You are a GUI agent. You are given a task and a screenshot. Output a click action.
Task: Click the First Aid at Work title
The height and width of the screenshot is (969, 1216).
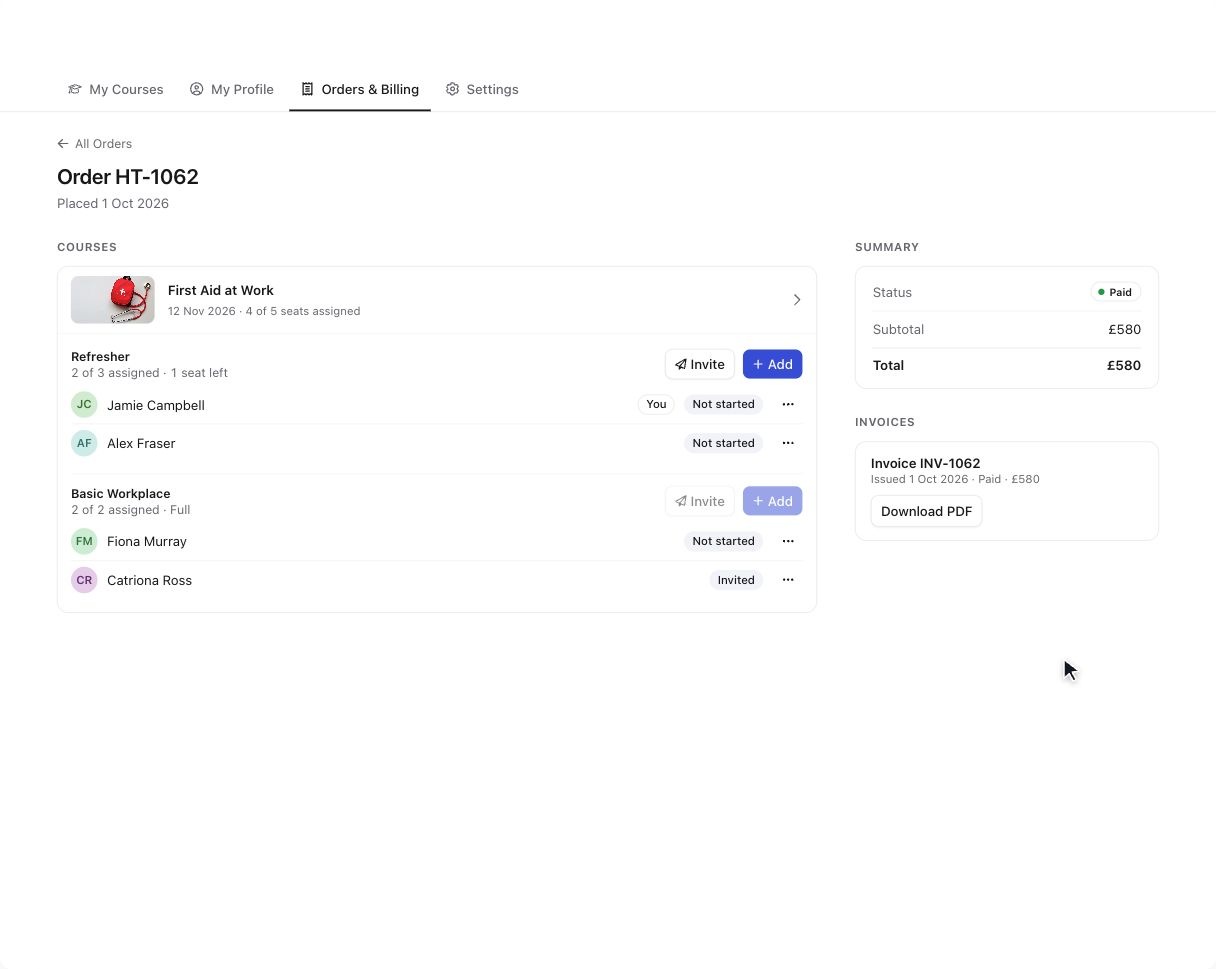pyautogui.click(x=221, y=290)
